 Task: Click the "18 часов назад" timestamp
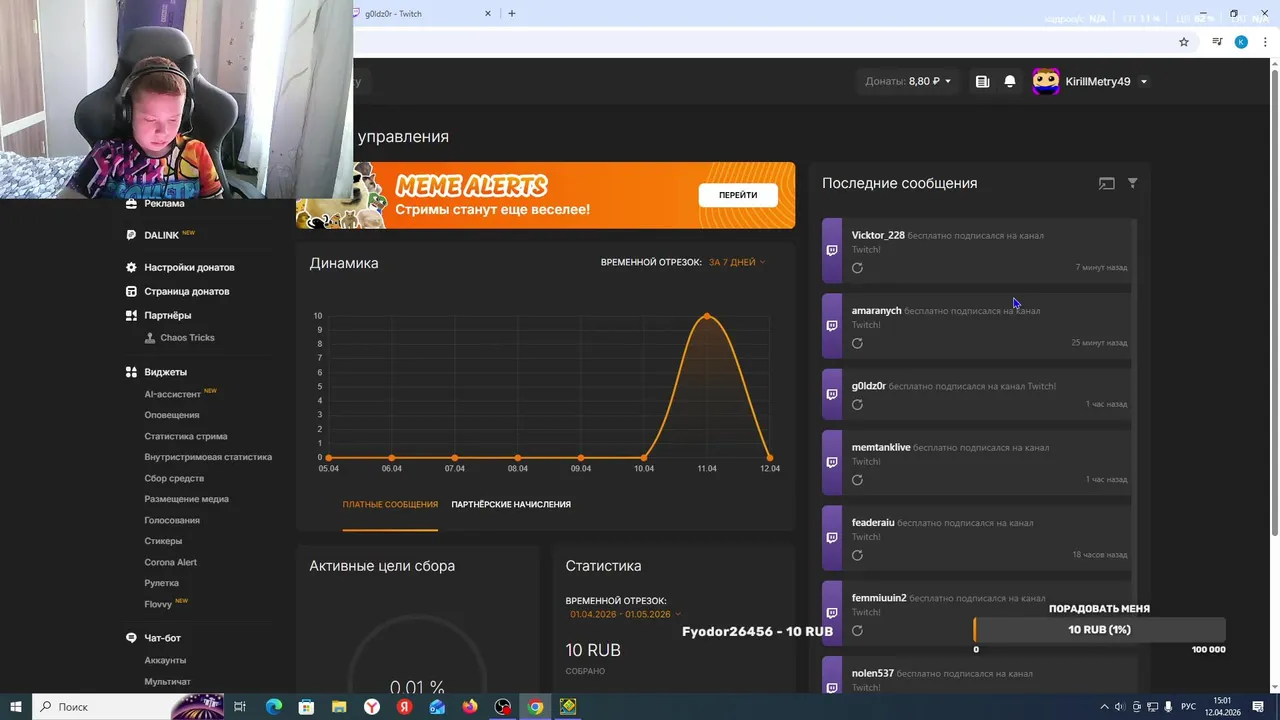coord(1100,555)
